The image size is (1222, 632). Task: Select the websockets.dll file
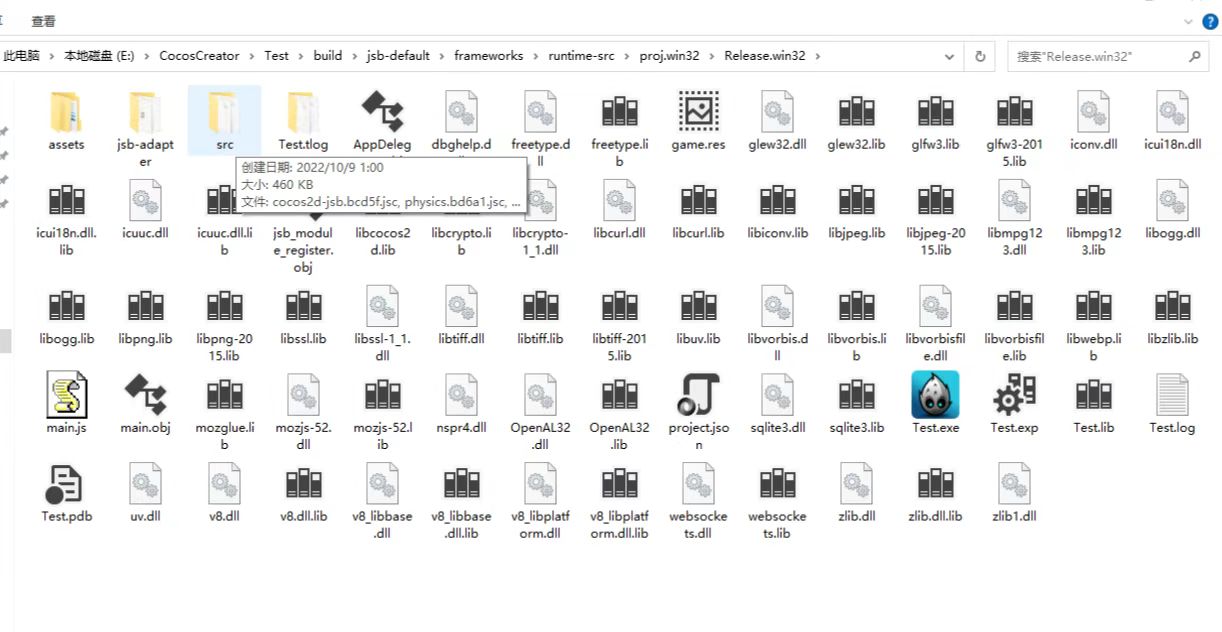click(x=699, y=501)
